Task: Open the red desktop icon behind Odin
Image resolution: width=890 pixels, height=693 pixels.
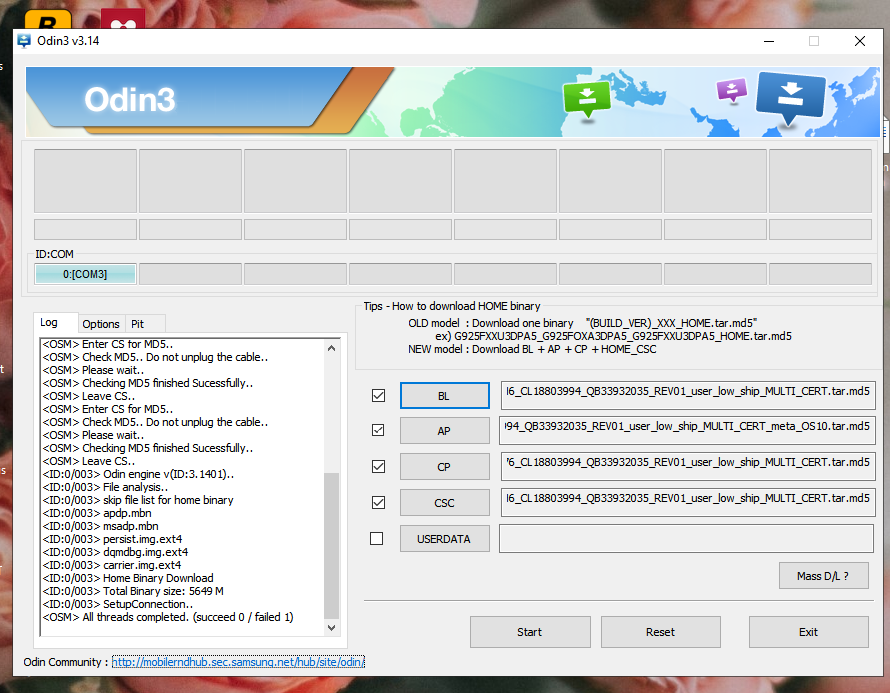Action: (123, 20)
